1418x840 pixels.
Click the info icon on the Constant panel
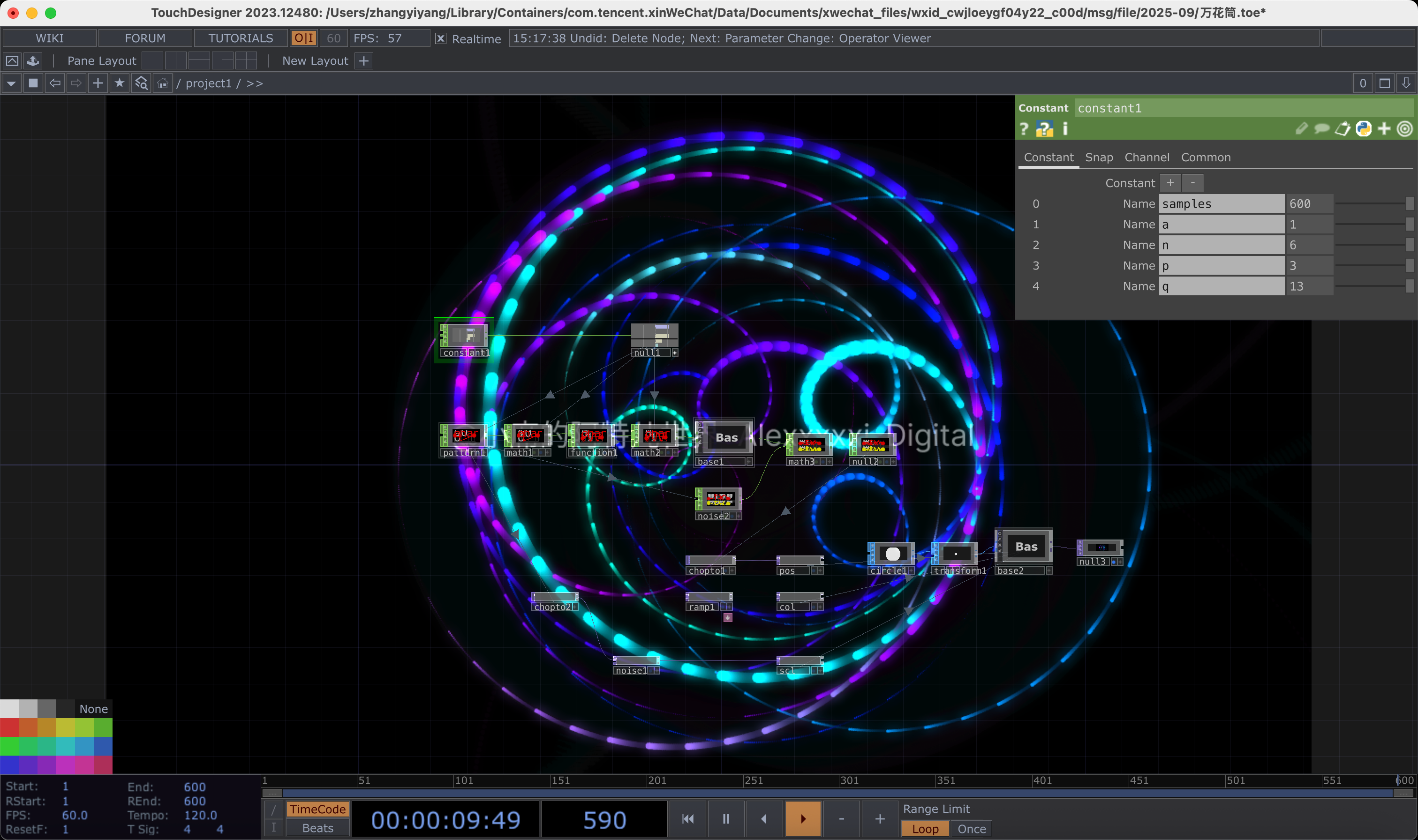[1065, 128]
